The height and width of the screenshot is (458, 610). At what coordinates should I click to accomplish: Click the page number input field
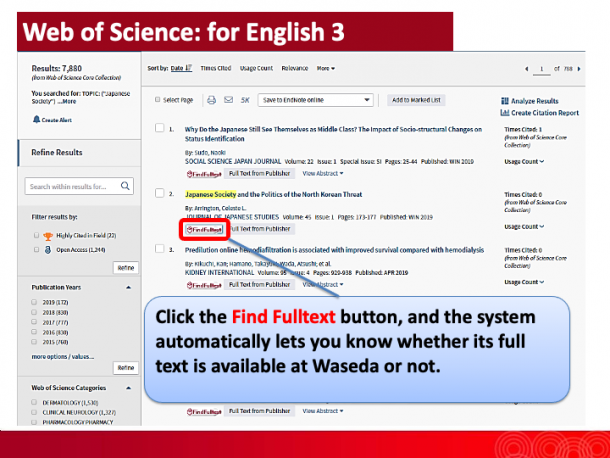[x=541, y=69]
